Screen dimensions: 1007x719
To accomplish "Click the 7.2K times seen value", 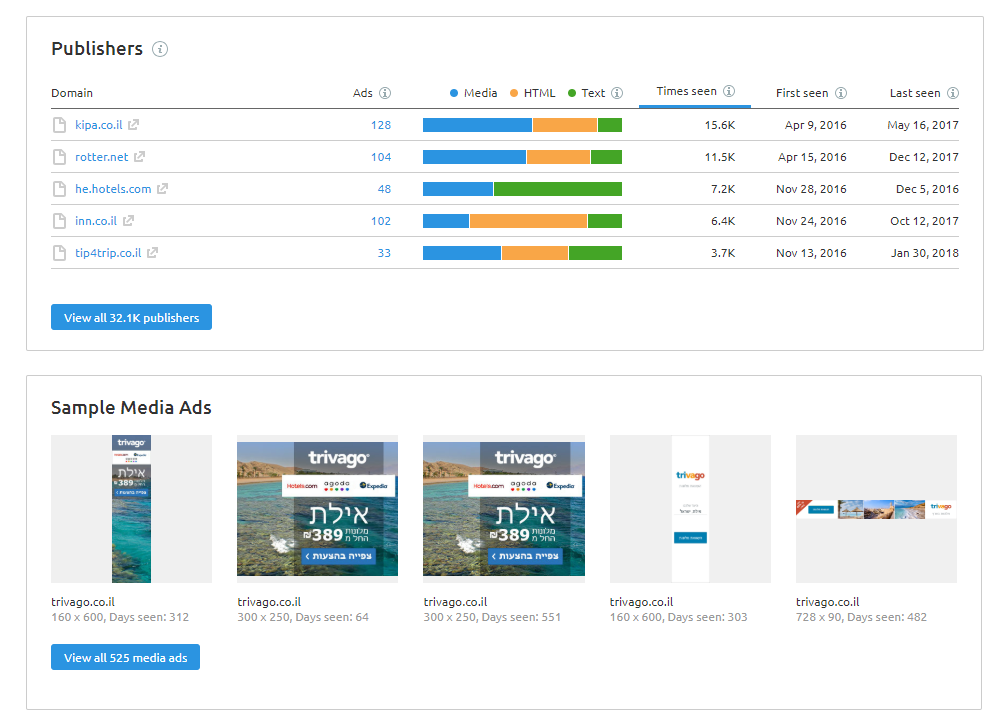I will 722,189.
